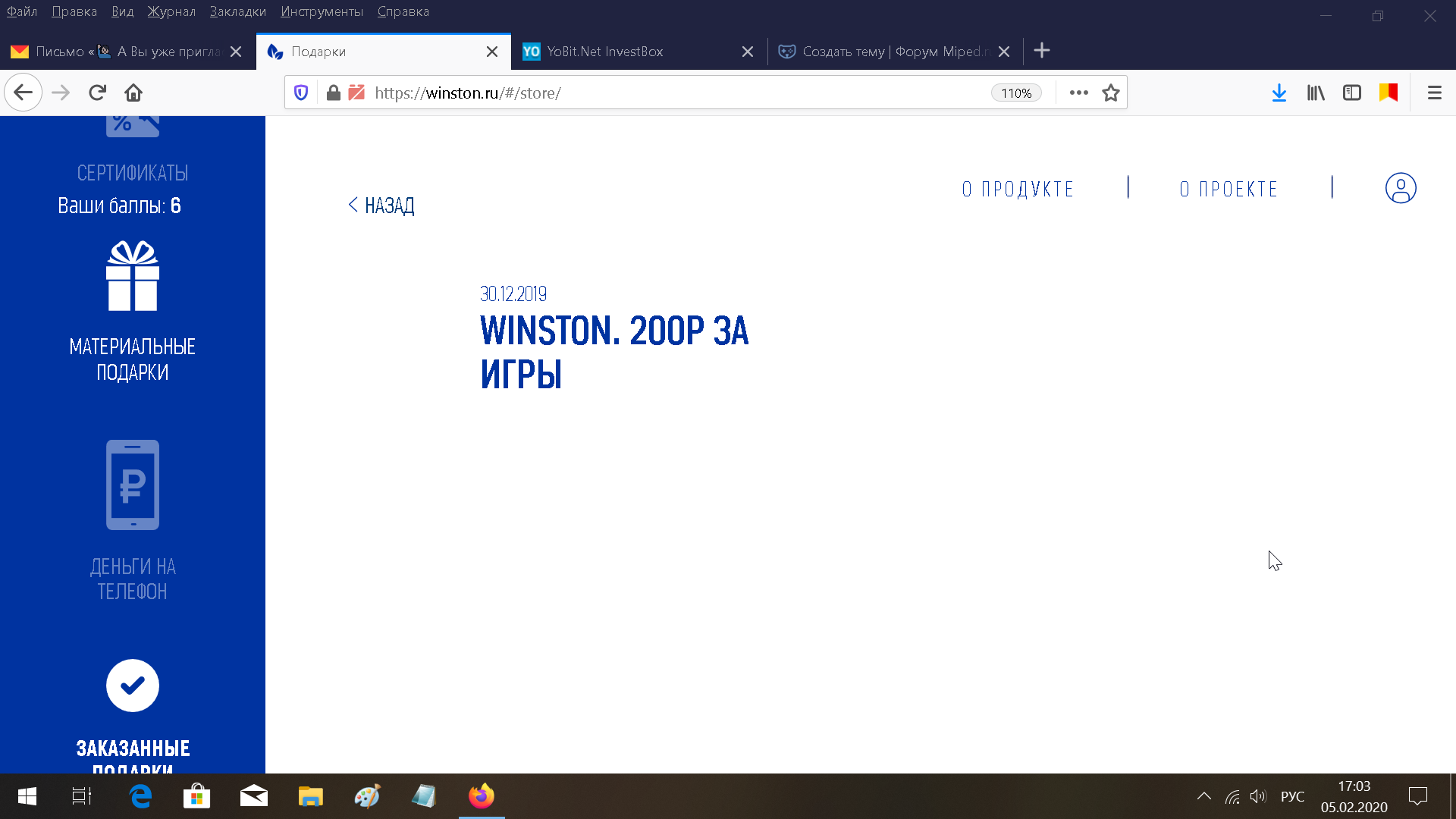Screen dimensions: 1456x819
Task: Open МАТЕРИАЛЬНЫЕ ПОДАРКИ label link
Action: click(133, 359)
